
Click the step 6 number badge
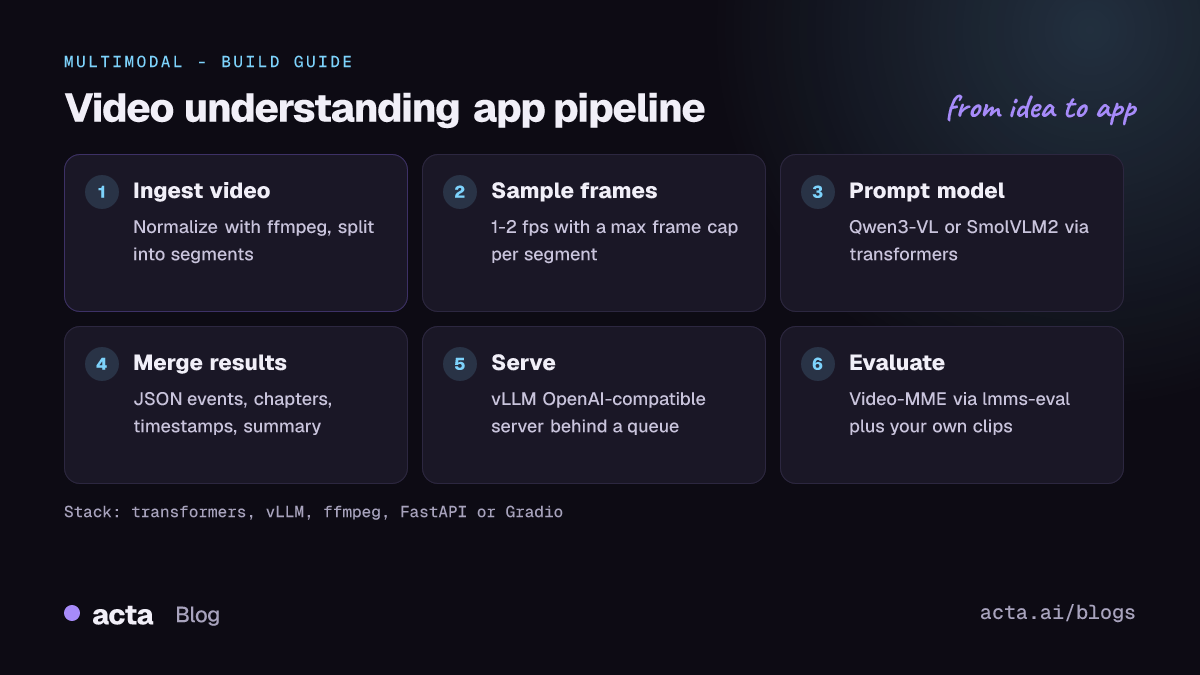(x=818, y=364)
